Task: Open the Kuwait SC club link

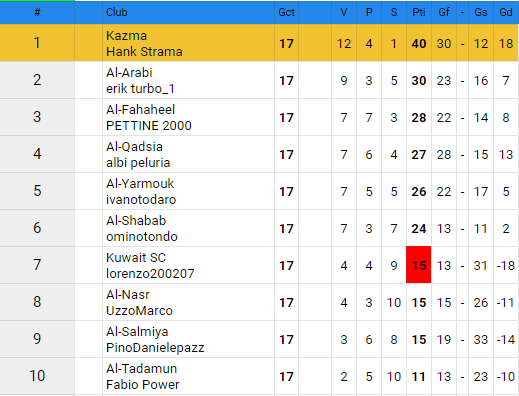Action: tap(136, 258)
